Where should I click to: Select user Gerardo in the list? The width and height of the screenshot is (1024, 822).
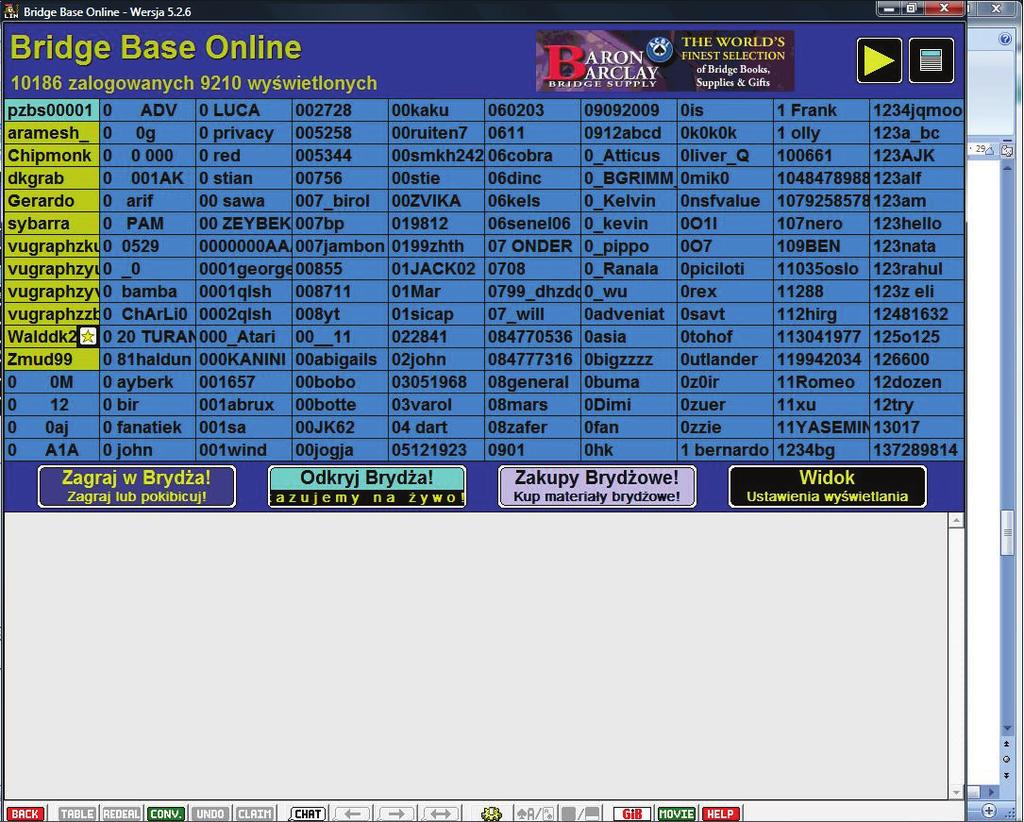pyautogui.click(x=52, y=201)
